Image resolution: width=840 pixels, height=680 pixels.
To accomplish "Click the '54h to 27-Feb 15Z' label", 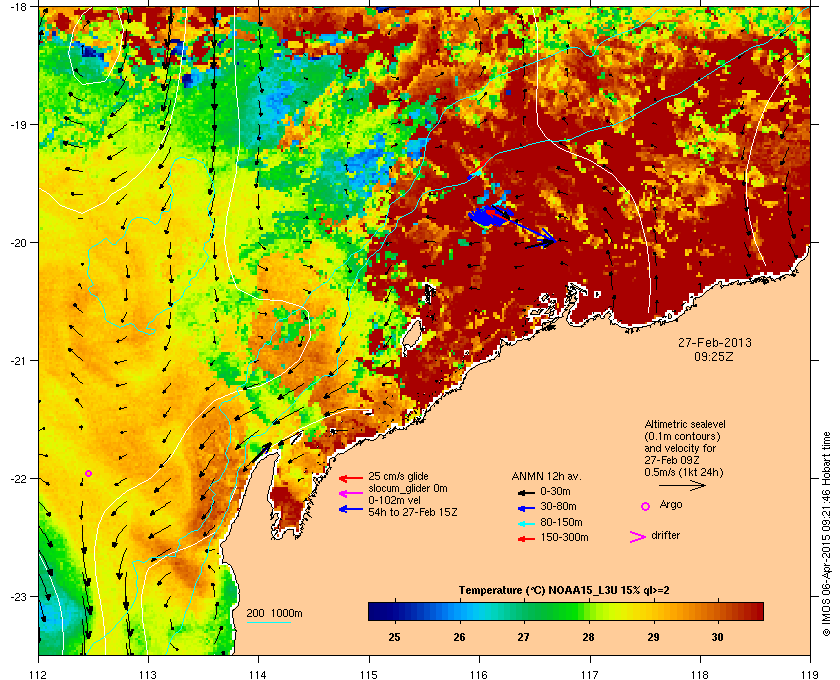I will click(x=412, y=512).
